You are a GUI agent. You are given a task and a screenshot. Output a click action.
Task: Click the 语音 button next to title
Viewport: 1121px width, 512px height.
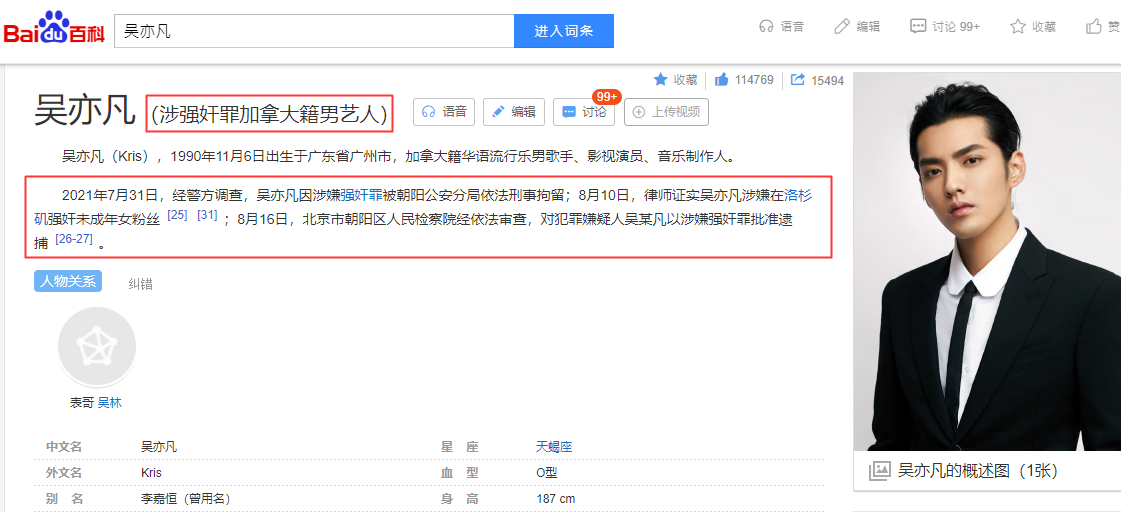click(443, 112)
